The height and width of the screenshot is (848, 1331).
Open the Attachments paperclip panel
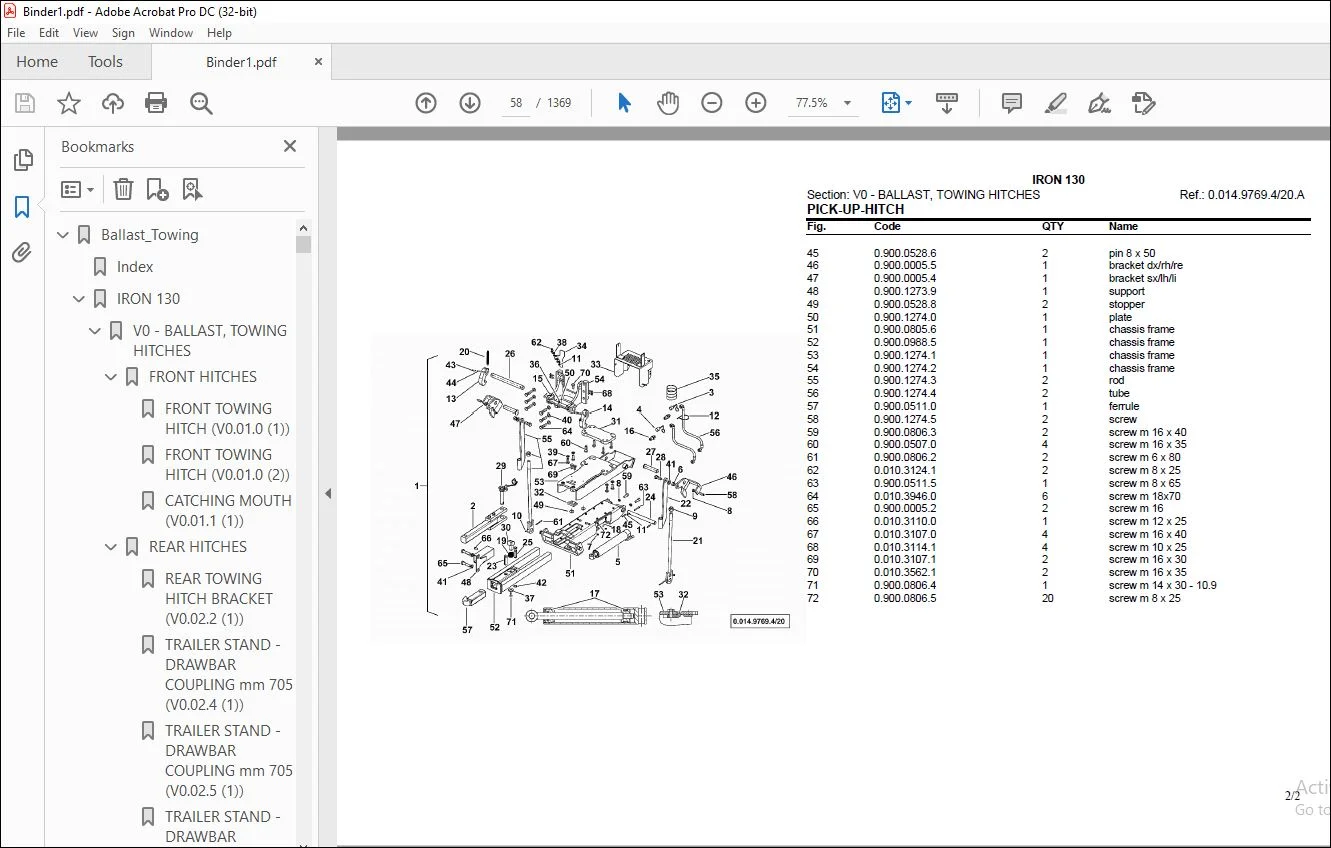point(22,253)
